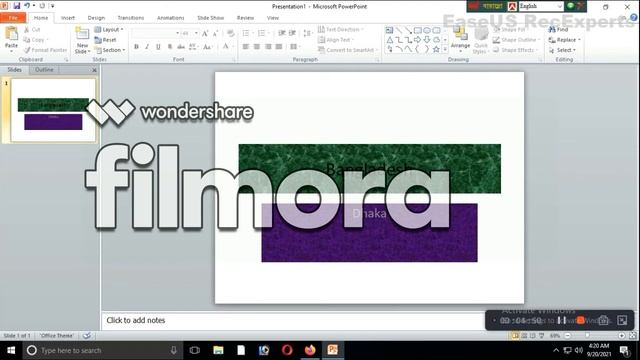The width and height of the screenshot is (640, 360).
Task: Zoom out with minus button
Action: point(567,336)
